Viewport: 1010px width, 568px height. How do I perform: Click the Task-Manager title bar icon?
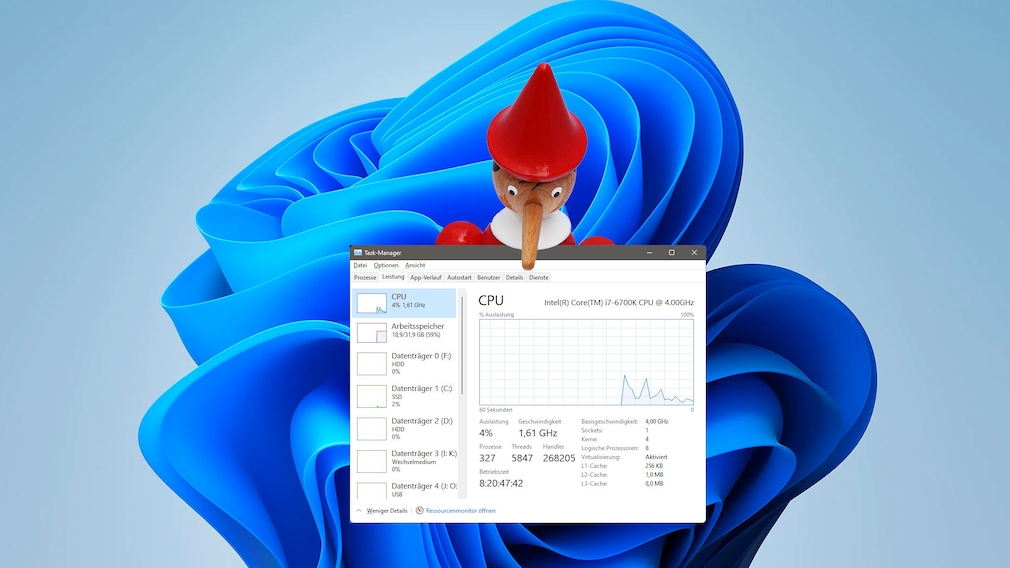tap(357, 252)
